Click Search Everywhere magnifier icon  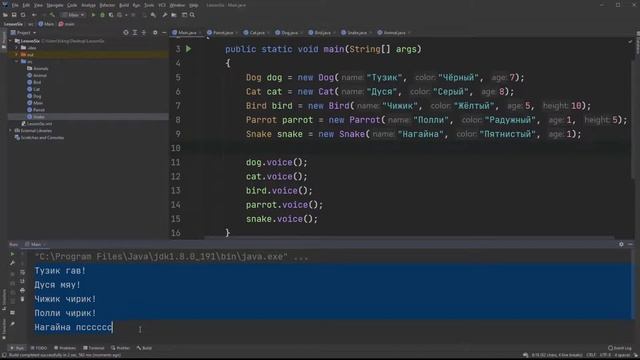pyautogui.click(x=192, y=15)
